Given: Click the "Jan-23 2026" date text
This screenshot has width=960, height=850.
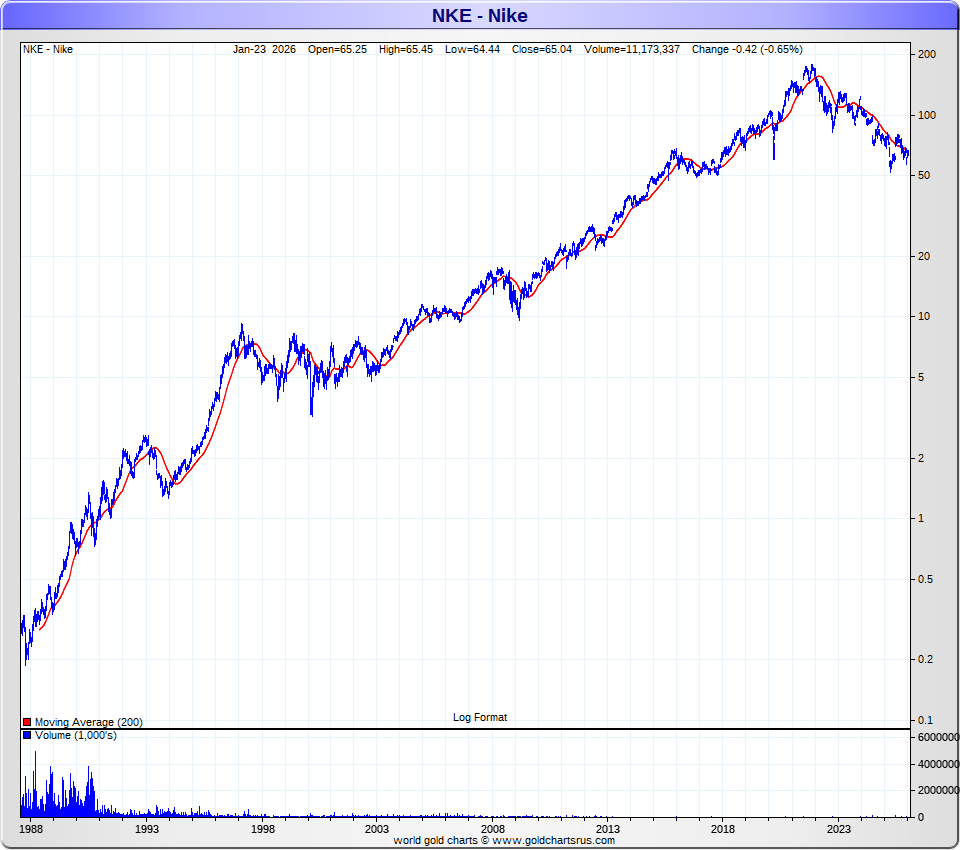Looking at the screenshot, I should click(x=264, y=49).
